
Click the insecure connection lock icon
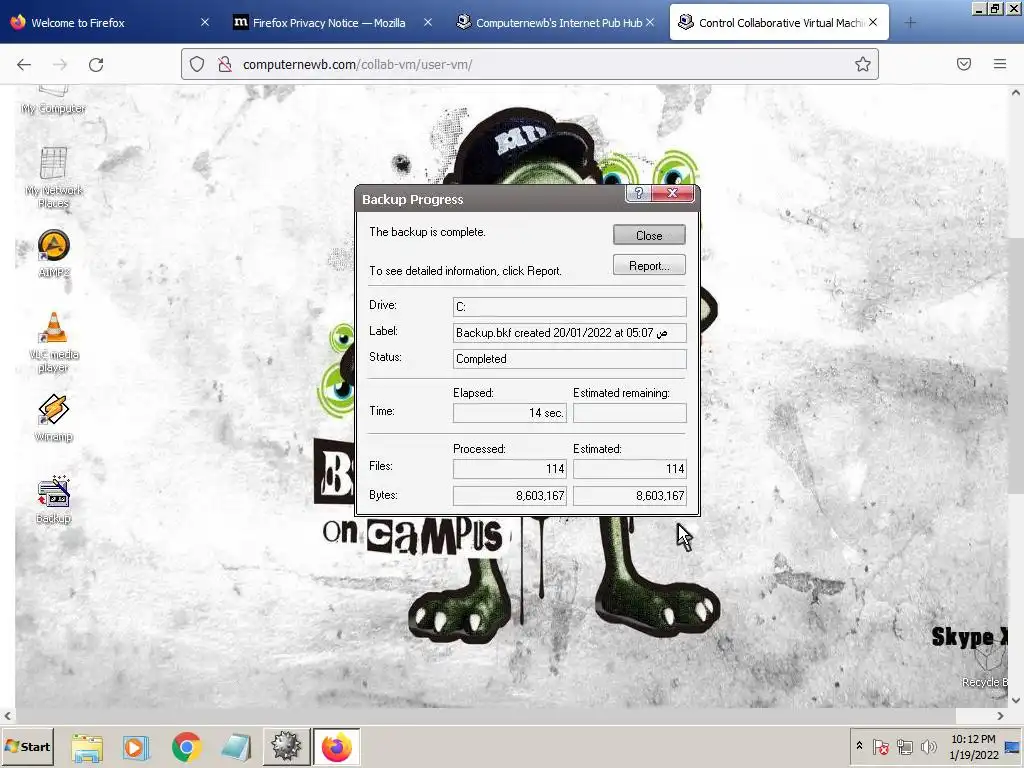click(225, 64)
